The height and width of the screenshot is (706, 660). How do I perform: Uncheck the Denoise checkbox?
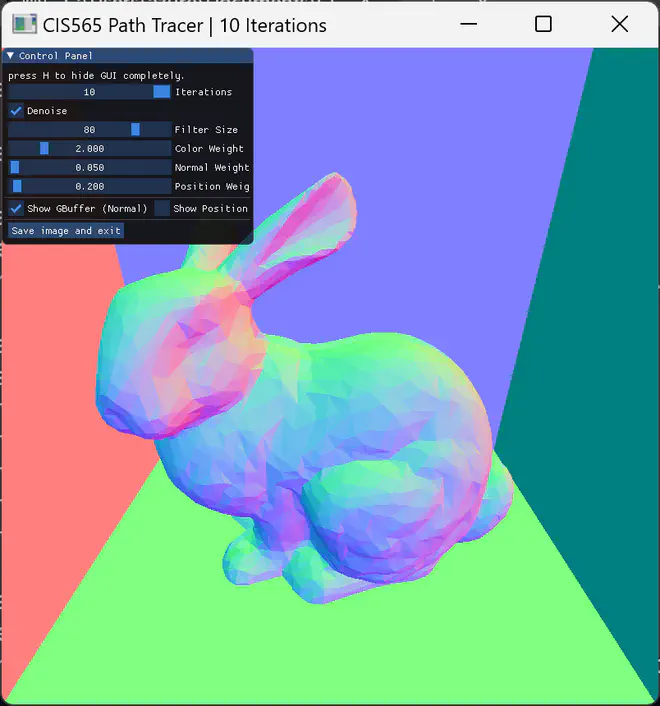(16, 111)
